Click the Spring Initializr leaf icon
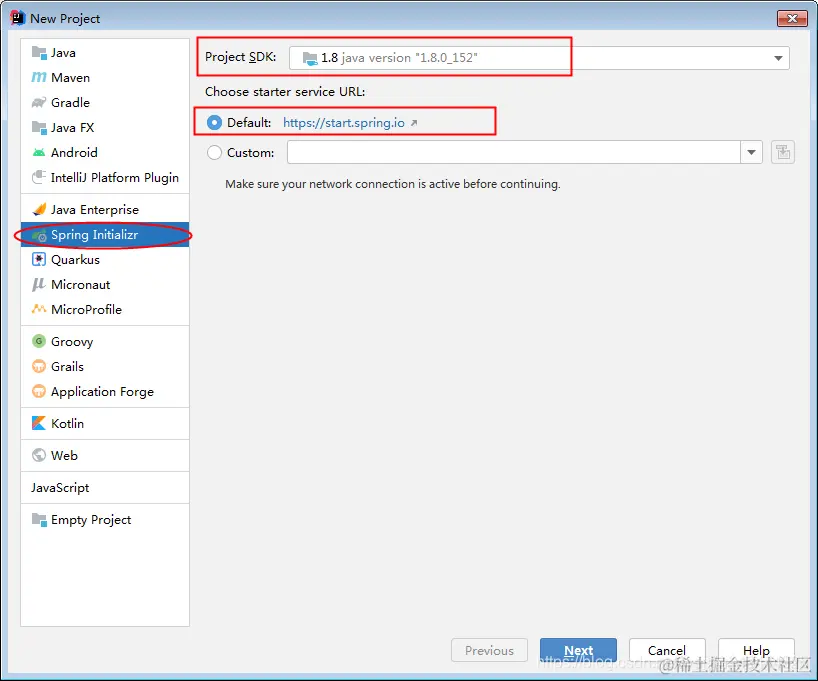 40,235
